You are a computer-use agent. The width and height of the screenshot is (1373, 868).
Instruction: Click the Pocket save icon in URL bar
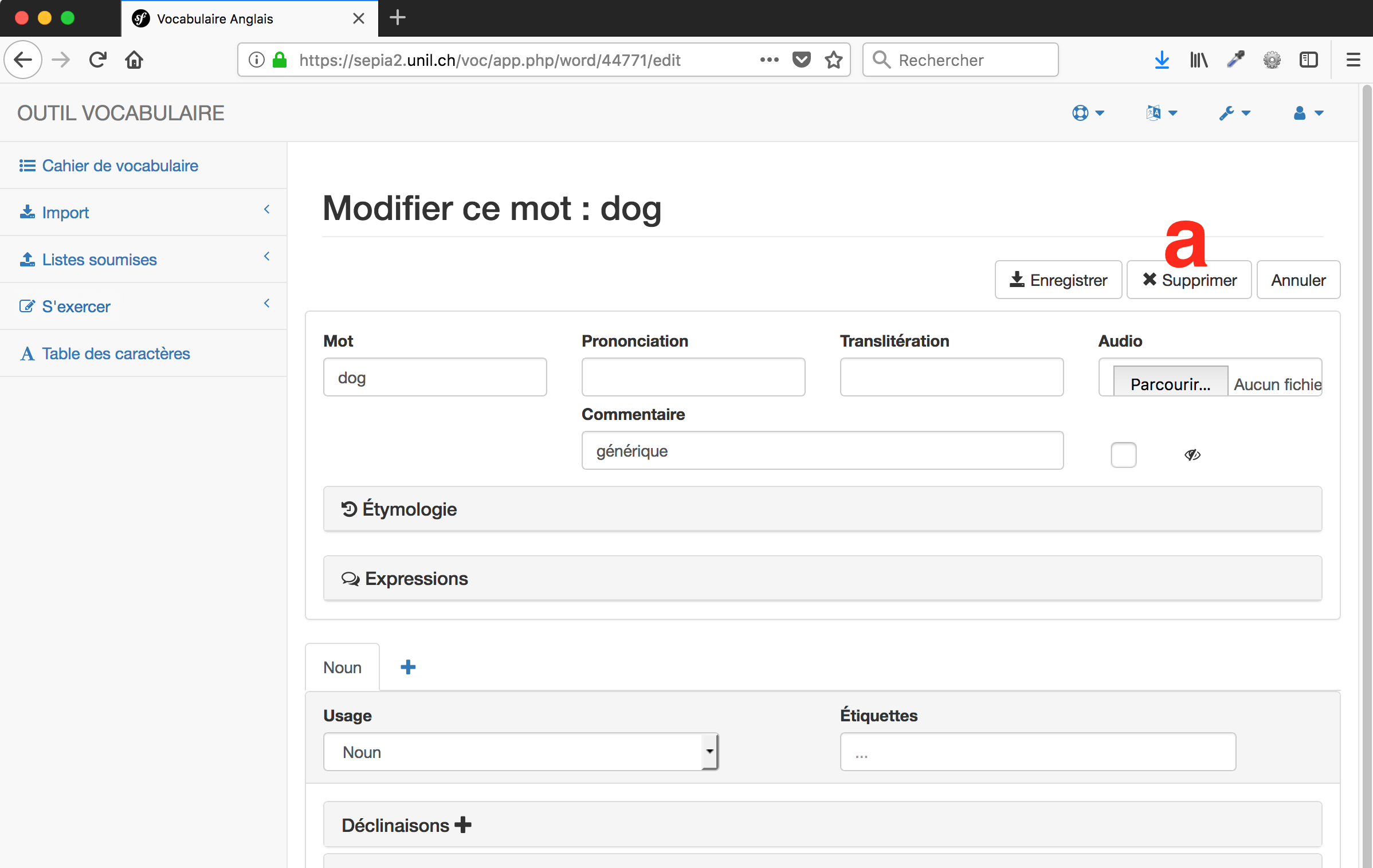[801, 60]
